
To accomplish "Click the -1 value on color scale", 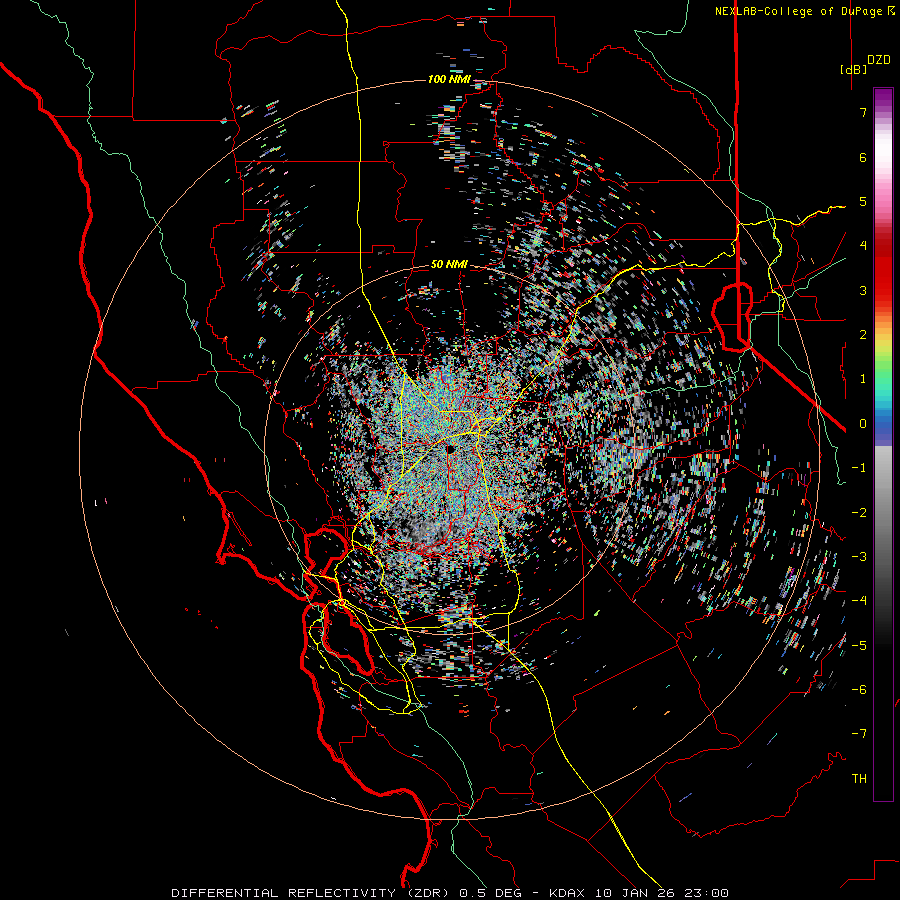I will pyautogui.click(x=859, y=468).
